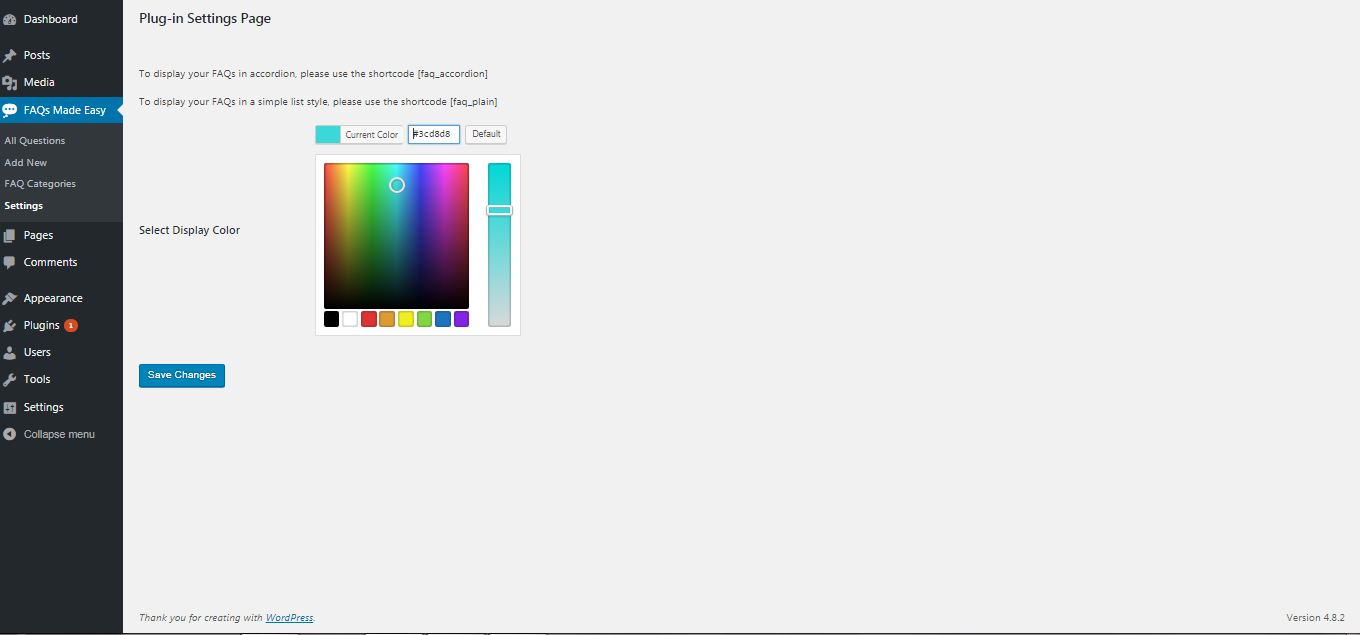The height and width of the screenshot is (635, 1360).
Task: Open All Questions submenu link
Action: point(35,141)
